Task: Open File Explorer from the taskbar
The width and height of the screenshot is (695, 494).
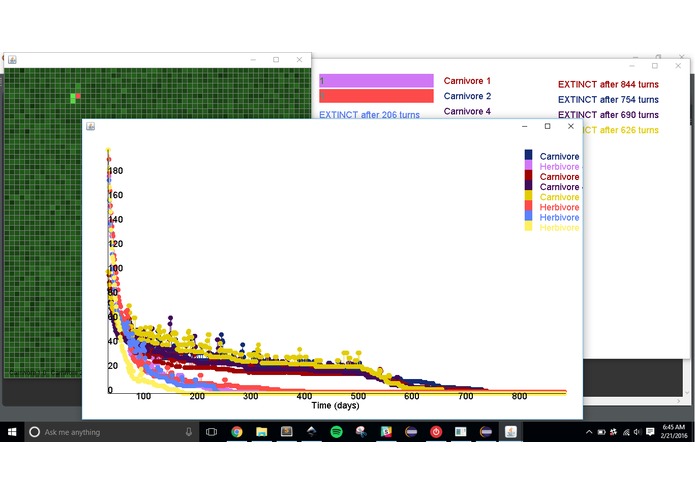Action: click(x=262, y=432)
